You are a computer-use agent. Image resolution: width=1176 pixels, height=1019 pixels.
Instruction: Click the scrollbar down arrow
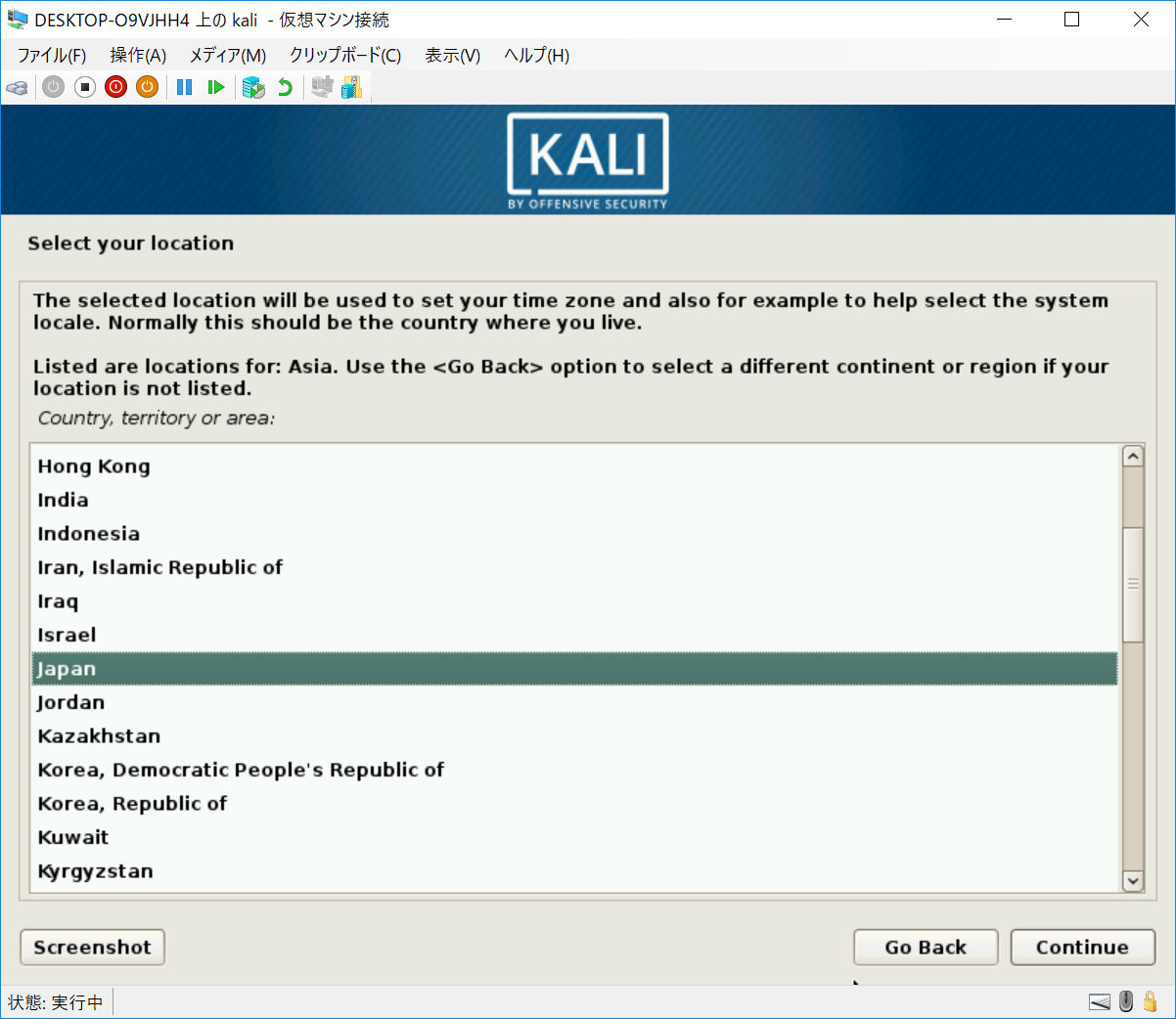point(1133,881)
